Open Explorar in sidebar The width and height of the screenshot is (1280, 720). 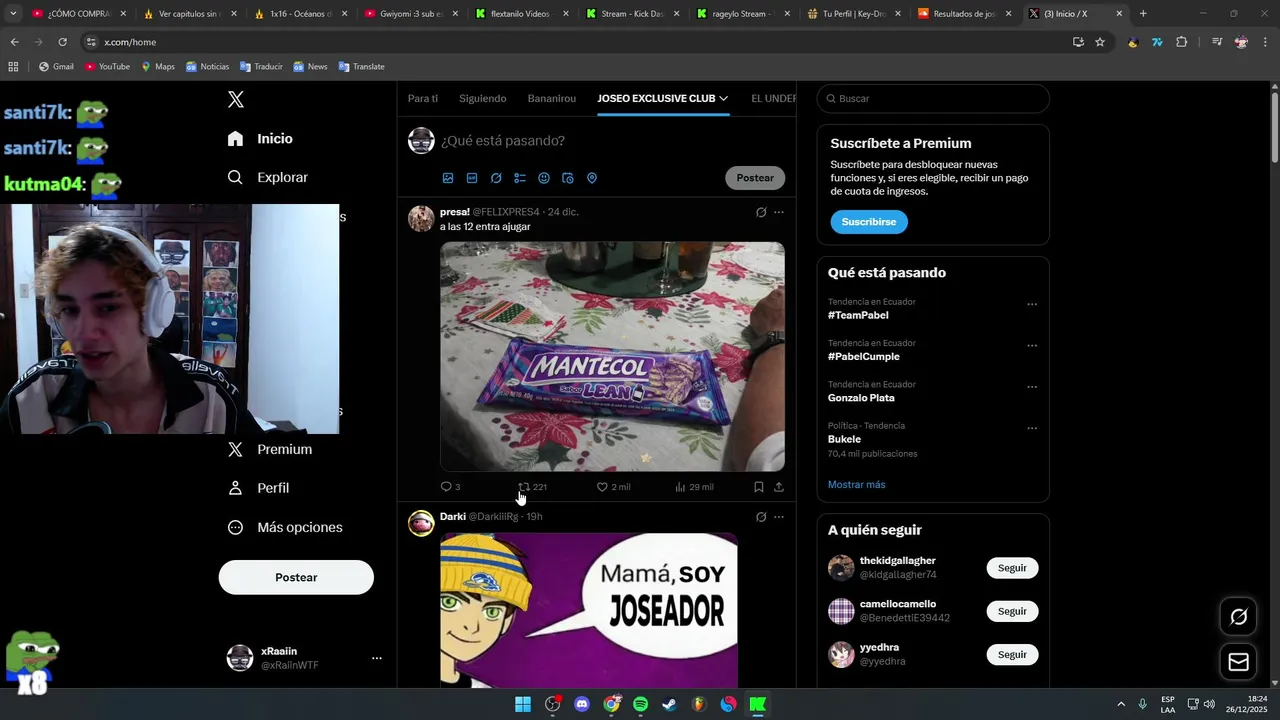tap(267, 177)
